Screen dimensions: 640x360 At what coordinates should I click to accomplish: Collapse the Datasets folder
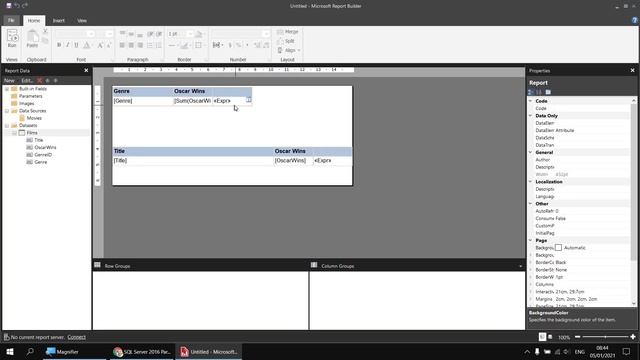(x=7, y=125)
